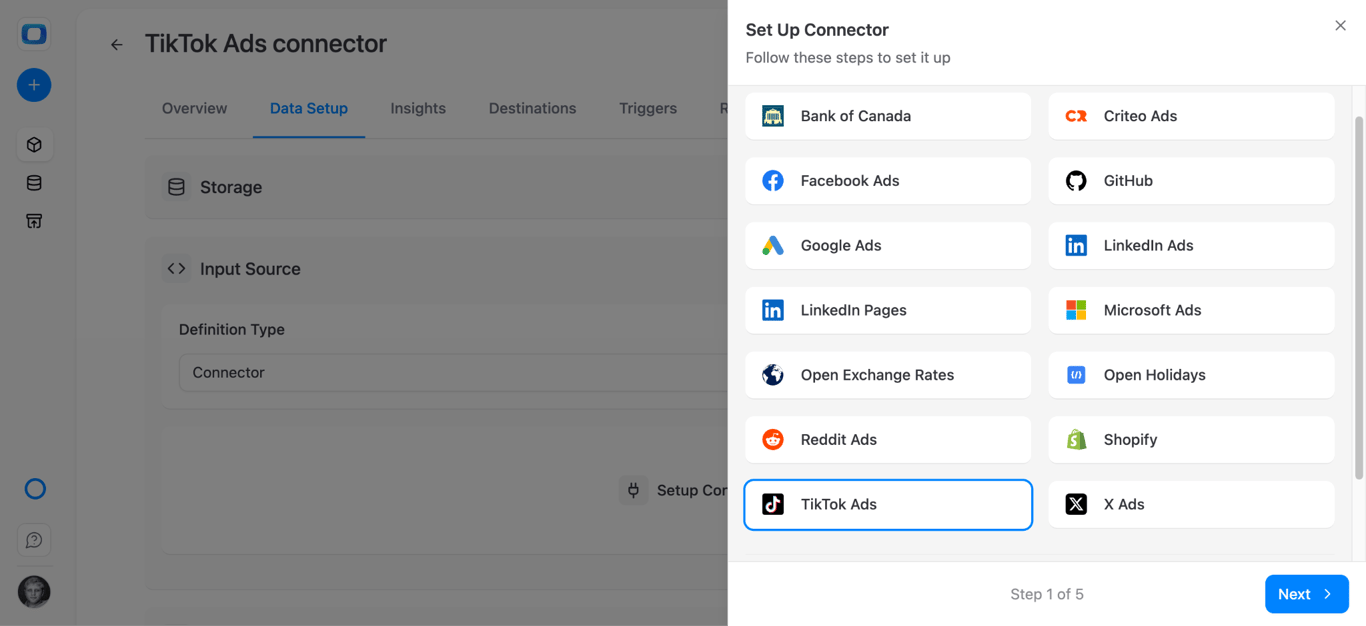This screenshot has width=1366, height=626.
Task: Expand the Storage section header
Action: [437, 187]
